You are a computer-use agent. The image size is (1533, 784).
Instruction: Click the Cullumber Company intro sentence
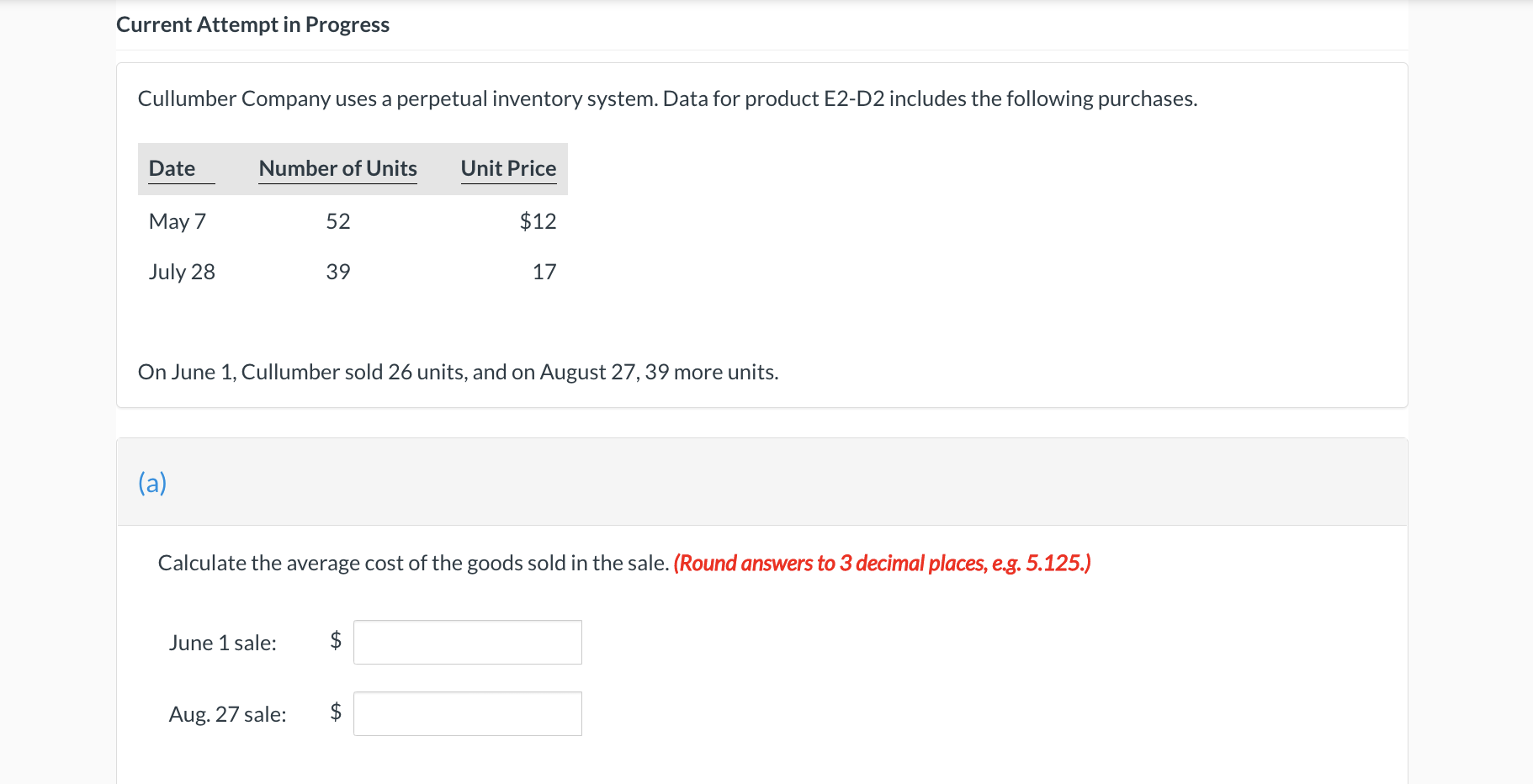666,98
